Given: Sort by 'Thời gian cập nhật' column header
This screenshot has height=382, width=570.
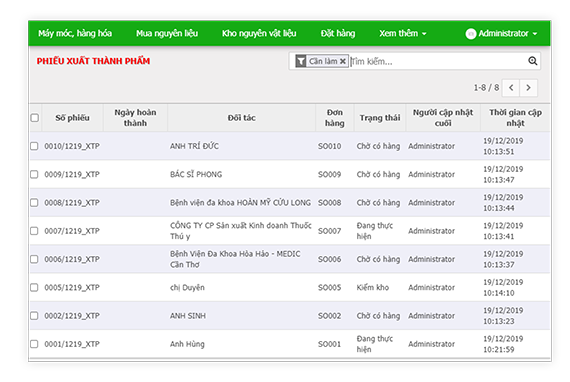Looking at the screenshot, I should tap(515, 118).
